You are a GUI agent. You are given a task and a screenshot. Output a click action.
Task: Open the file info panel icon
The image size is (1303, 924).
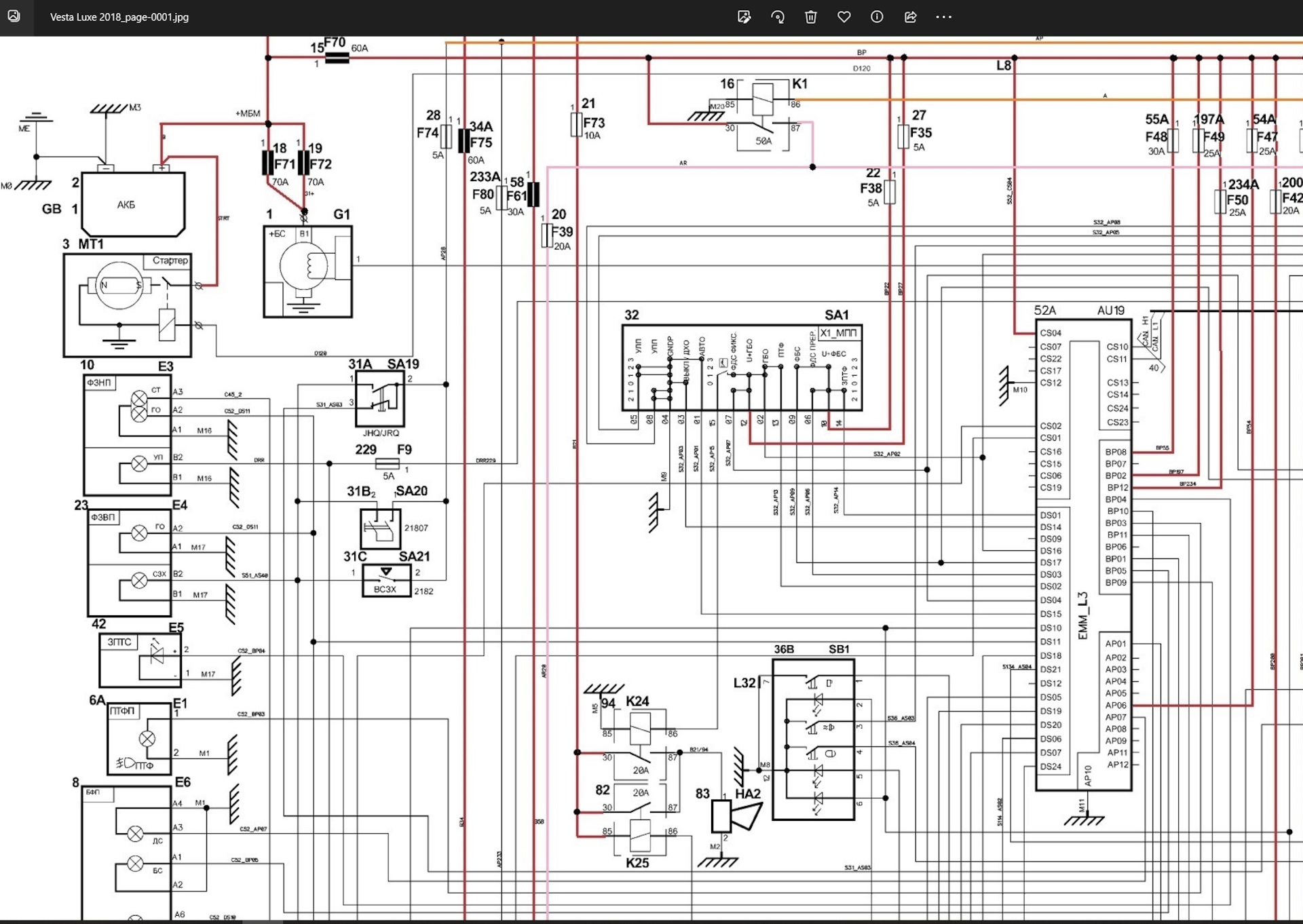point(877,17)
